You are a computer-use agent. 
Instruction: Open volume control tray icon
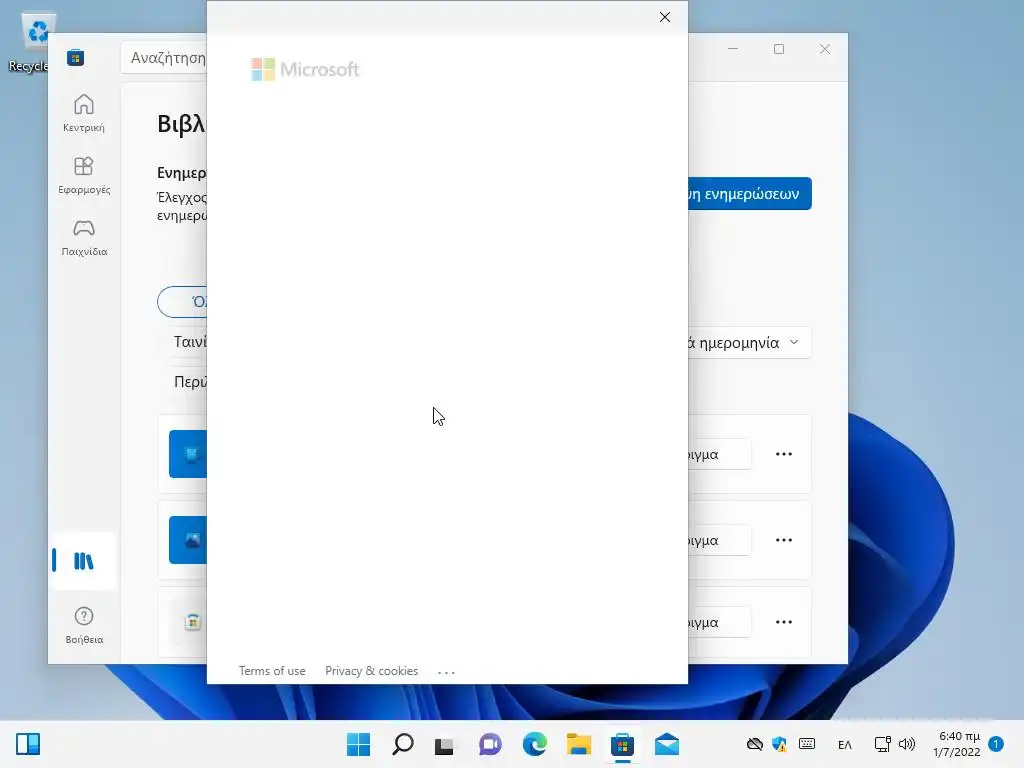pos(906,744)
